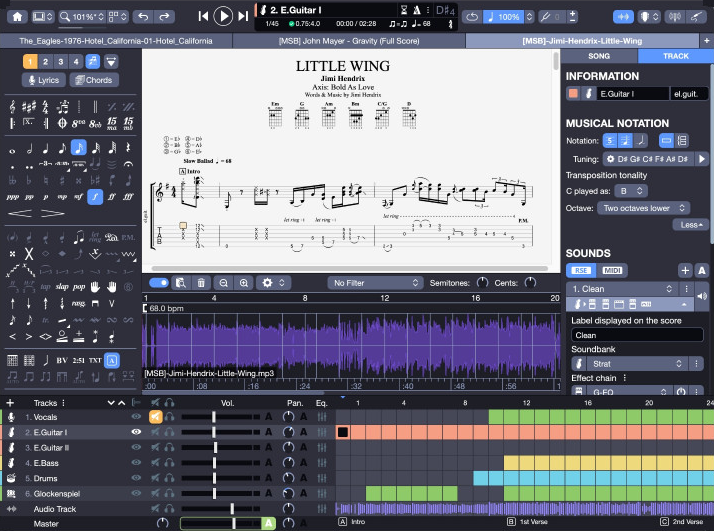Viewport: 714px width, 531px height.
Task: Jump to previous bar
Action: point(203,16)
